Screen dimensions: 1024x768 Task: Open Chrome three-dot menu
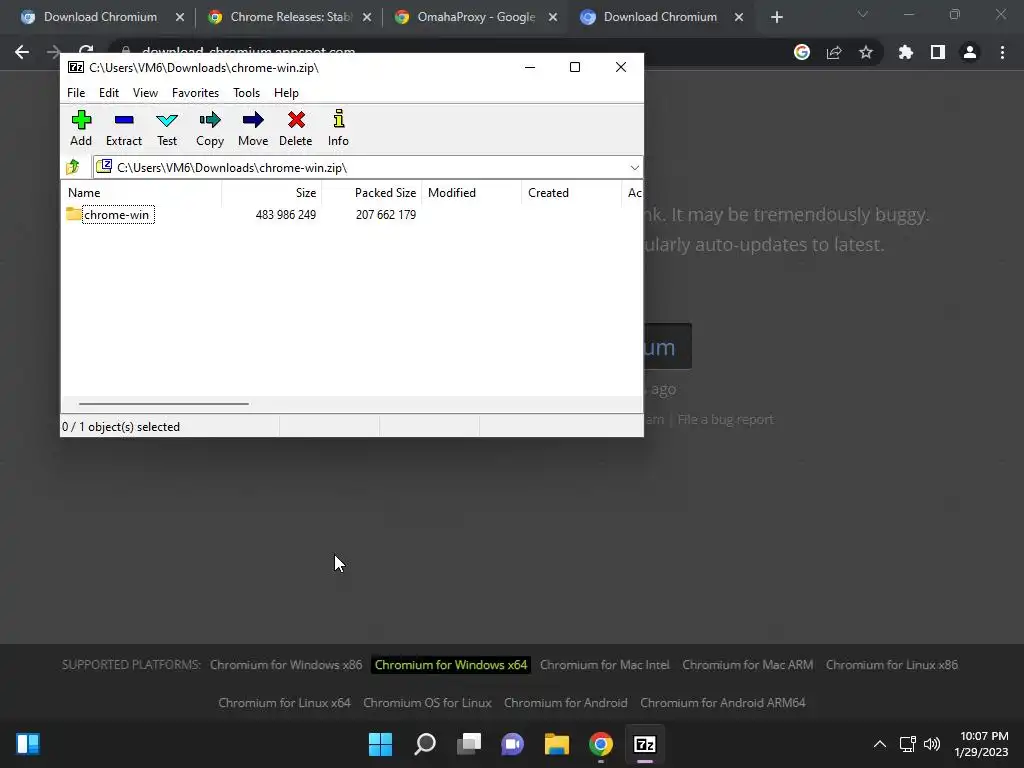[x=1002, y=52]
